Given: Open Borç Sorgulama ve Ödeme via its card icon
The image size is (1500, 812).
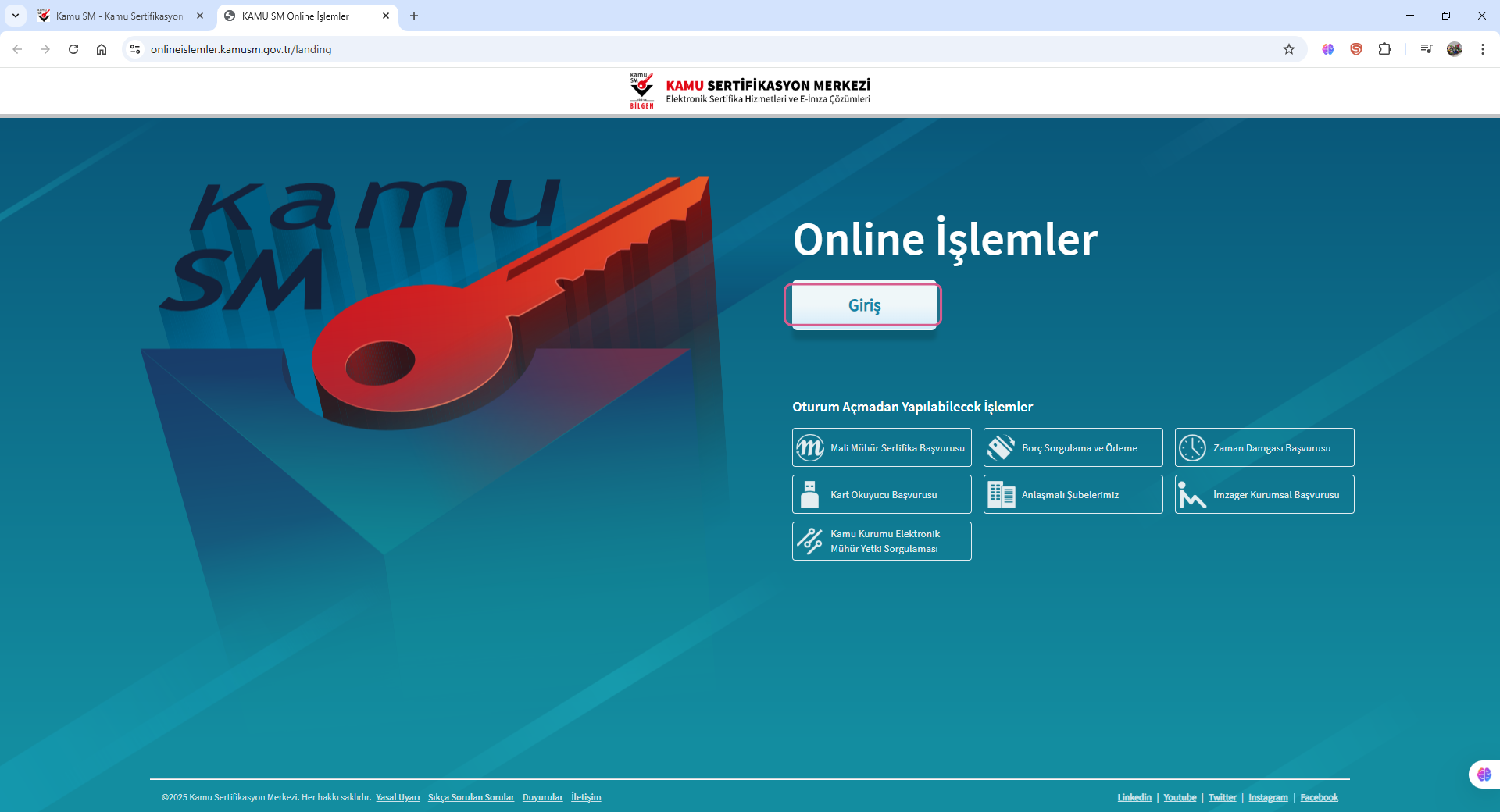Looking at the screenshot, I should click(1002, 447).
